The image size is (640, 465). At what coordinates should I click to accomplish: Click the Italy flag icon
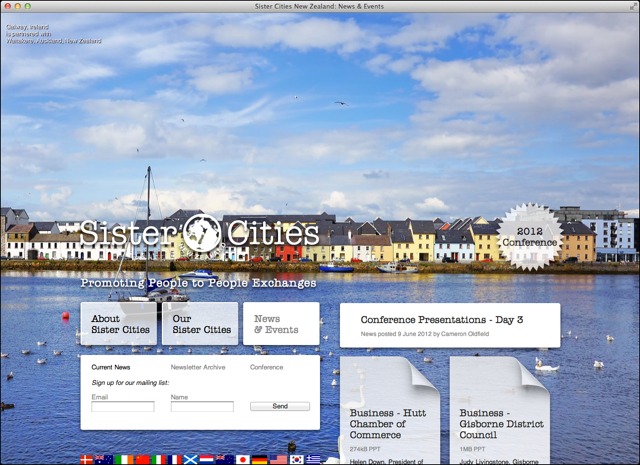(x=159, y=460)
